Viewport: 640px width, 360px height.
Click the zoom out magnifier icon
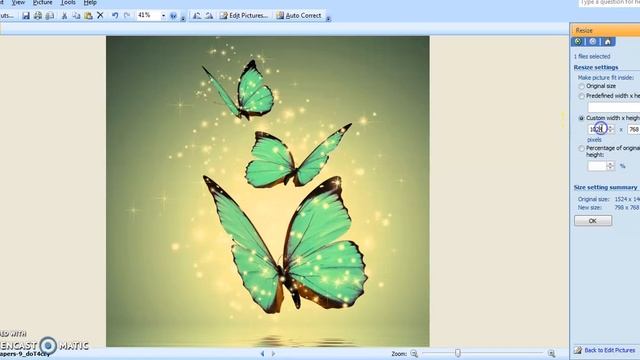coord(414,353)
